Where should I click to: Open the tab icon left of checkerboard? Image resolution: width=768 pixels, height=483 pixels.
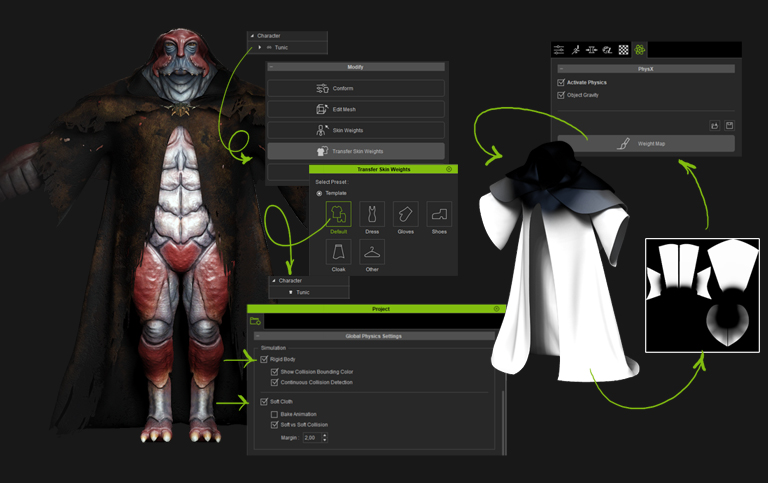607,49
